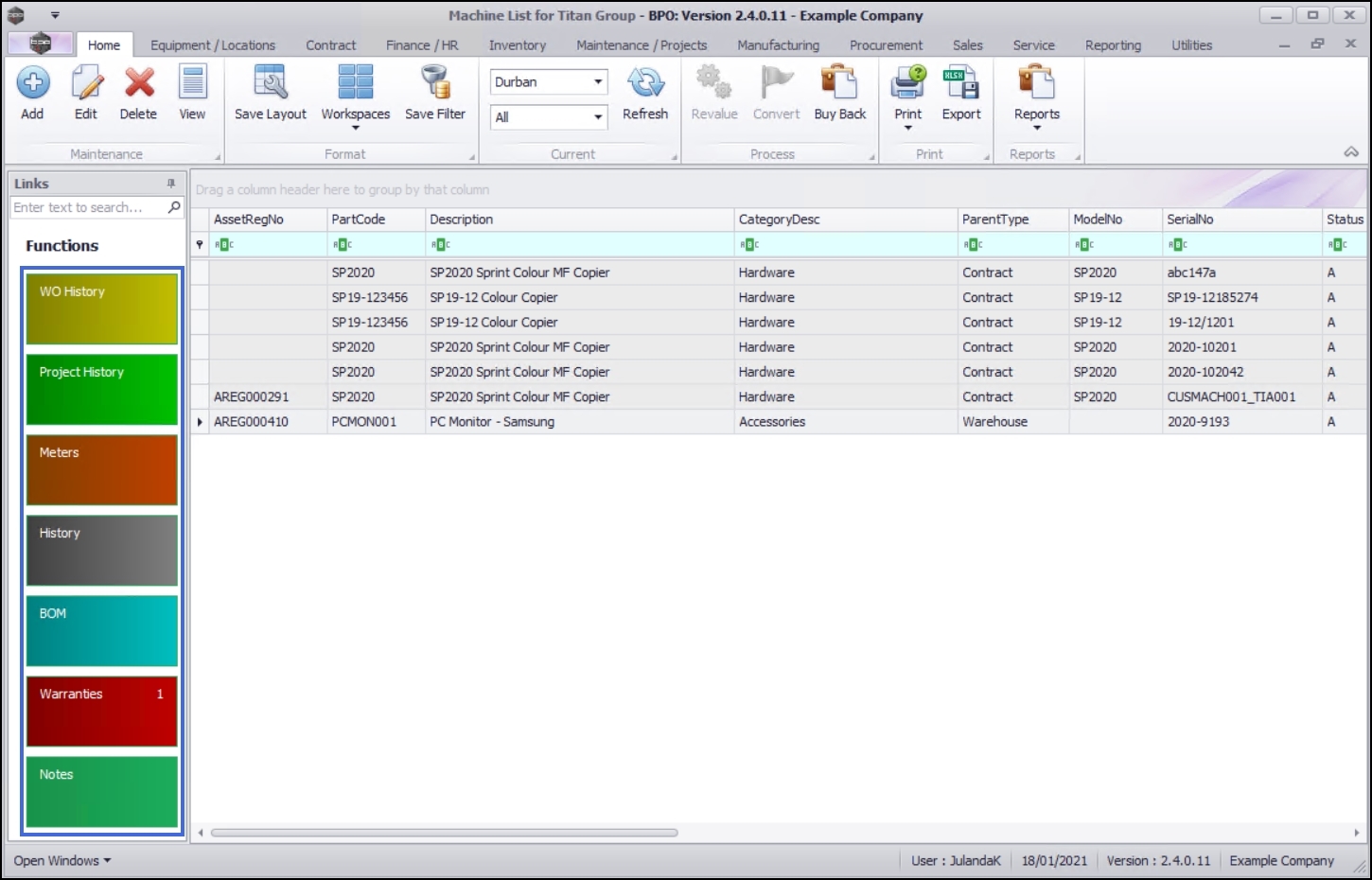This screenshot has height=880, width=1372.
Task: Expand the Workspaces dropdown arrow
Action: tap(356, 128)
